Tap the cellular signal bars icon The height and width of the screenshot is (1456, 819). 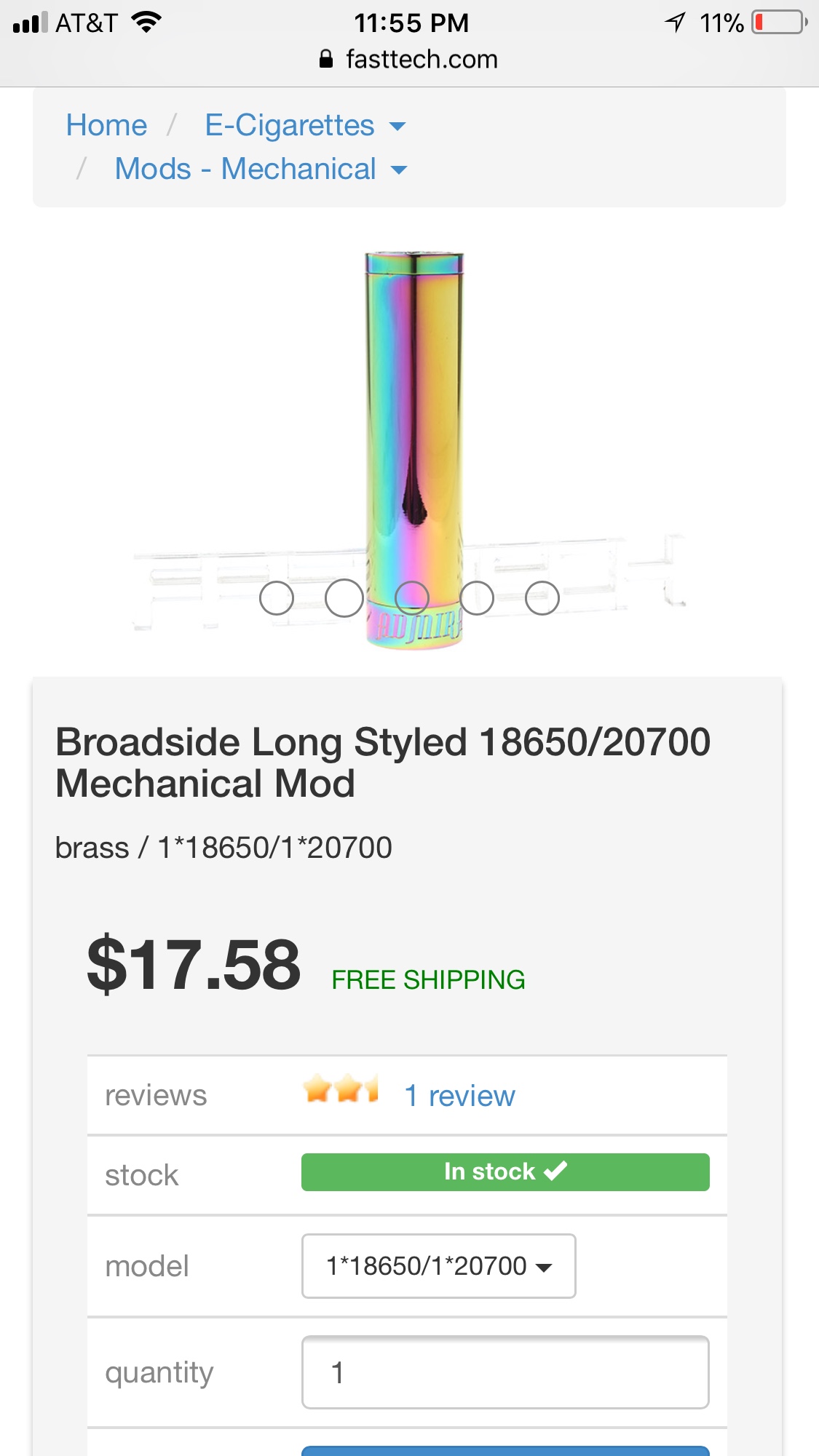(x=30, y=23)
